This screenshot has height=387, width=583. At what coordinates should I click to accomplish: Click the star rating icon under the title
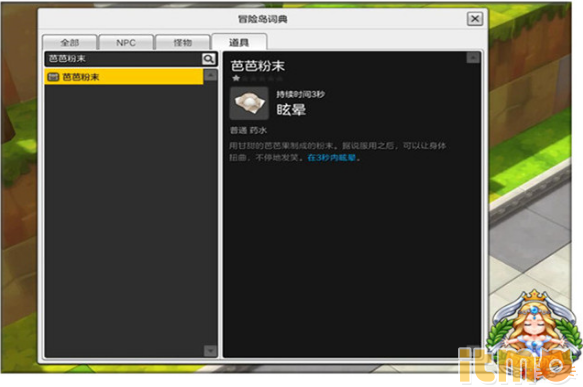click(x=236, y=78)
